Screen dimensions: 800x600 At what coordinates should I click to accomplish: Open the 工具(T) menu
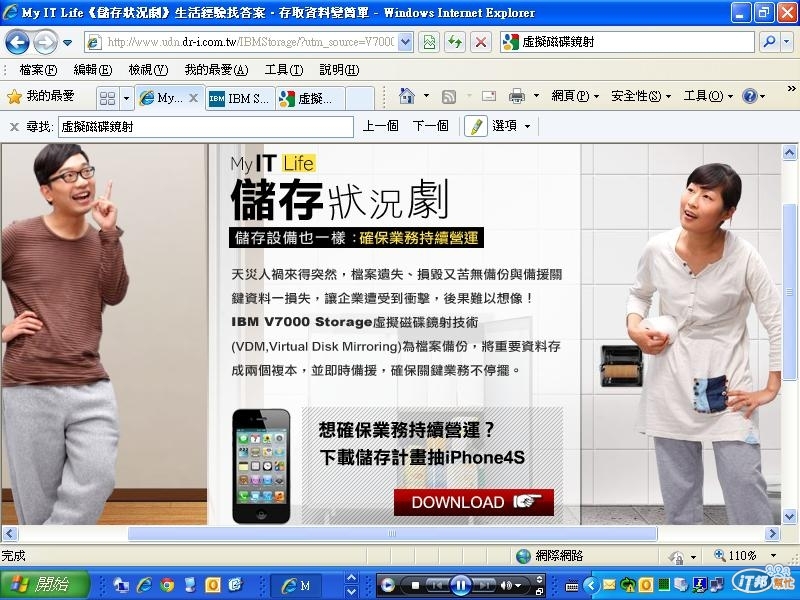coord(284,70)
